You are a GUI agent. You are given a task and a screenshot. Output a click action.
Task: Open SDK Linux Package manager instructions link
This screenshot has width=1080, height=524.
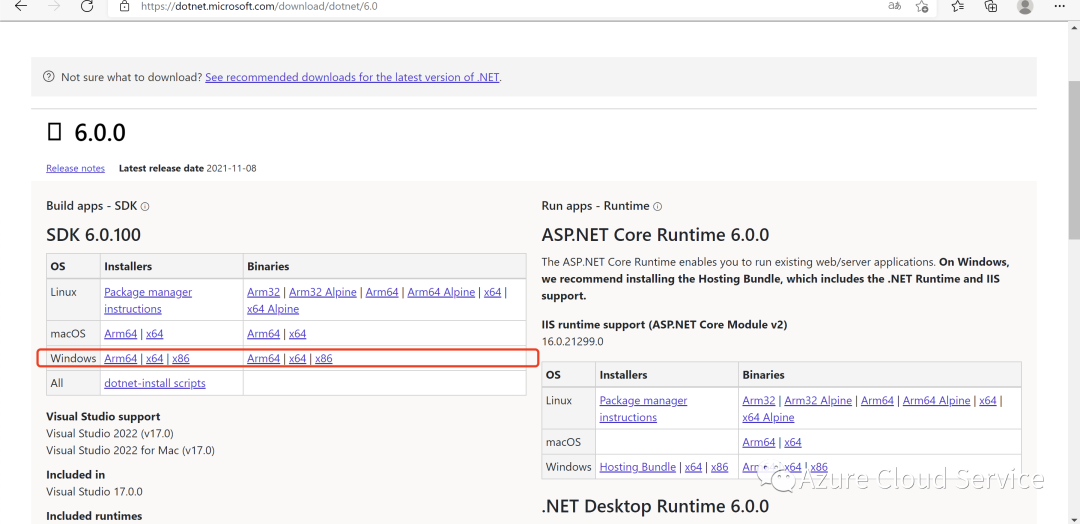coord(148,300)
